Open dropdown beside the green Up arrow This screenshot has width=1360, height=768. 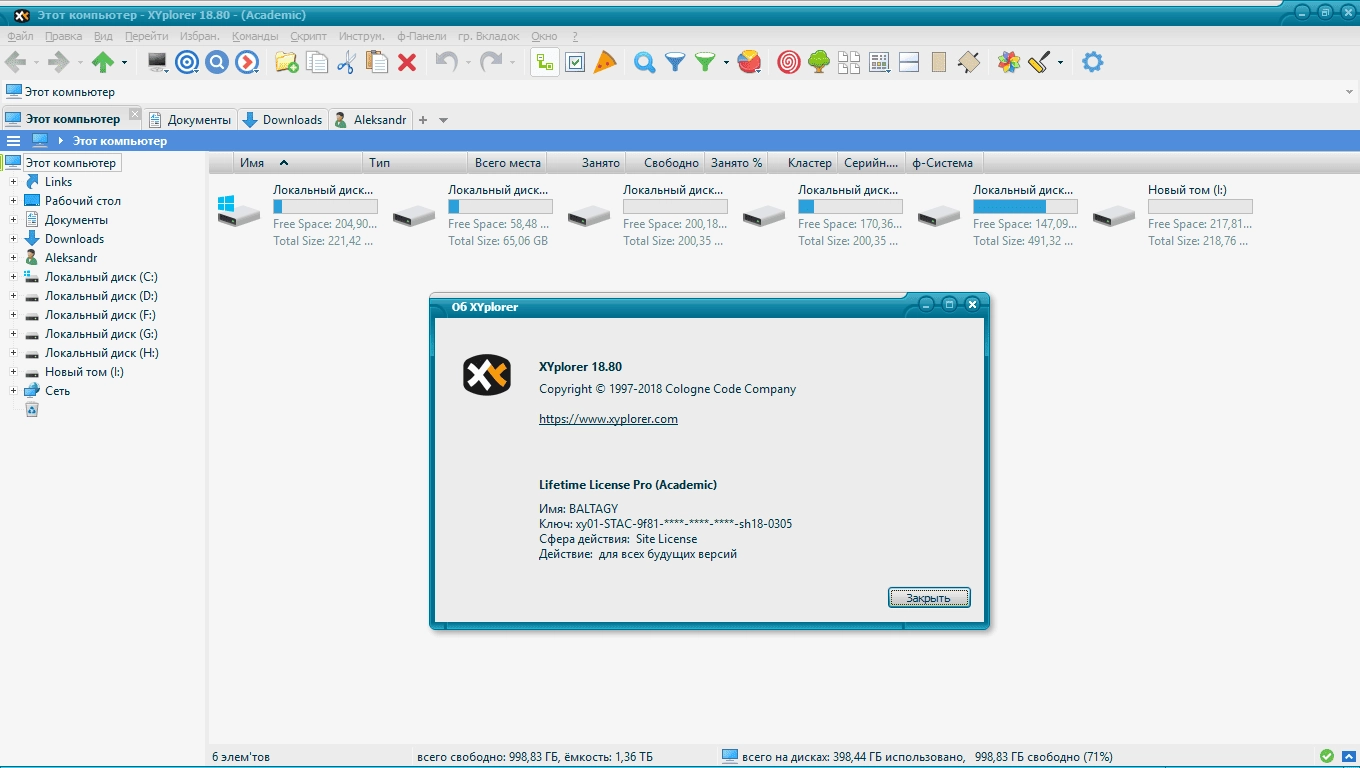[124, 62]
